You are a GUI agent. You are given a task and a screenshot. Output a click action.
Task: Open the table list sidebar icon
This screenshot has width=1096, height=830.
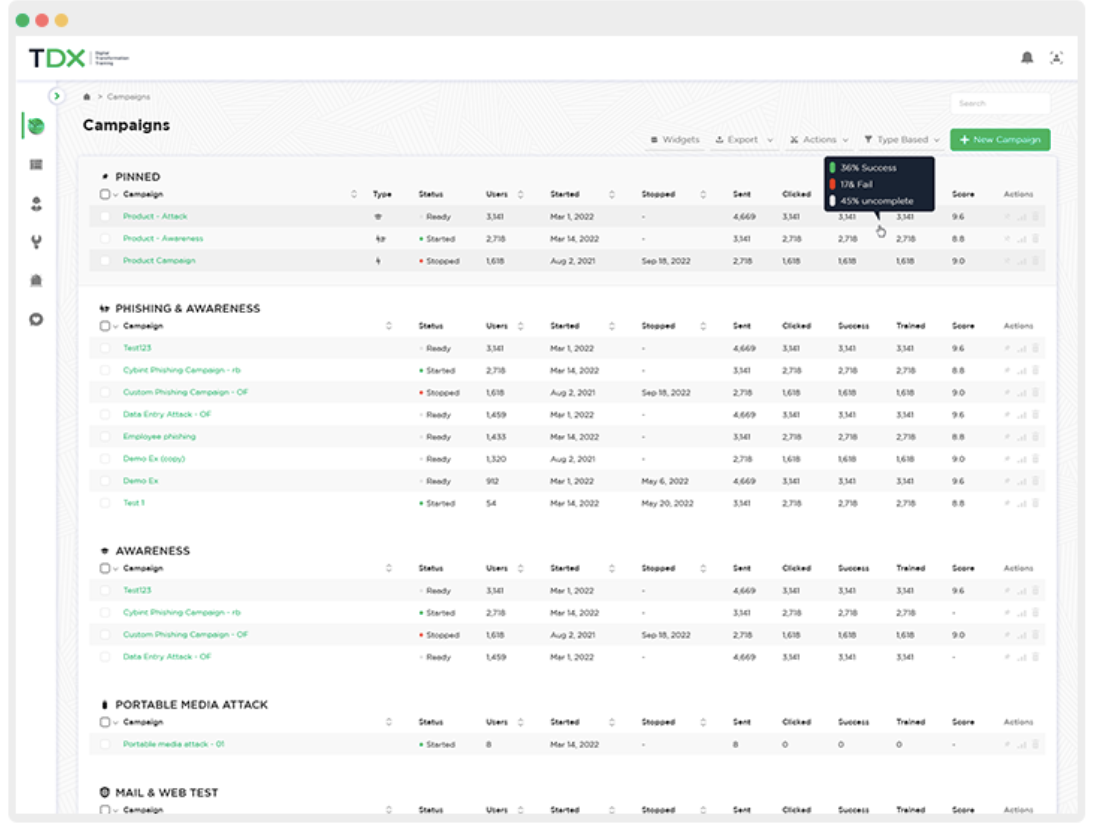[x=36, y=164]
